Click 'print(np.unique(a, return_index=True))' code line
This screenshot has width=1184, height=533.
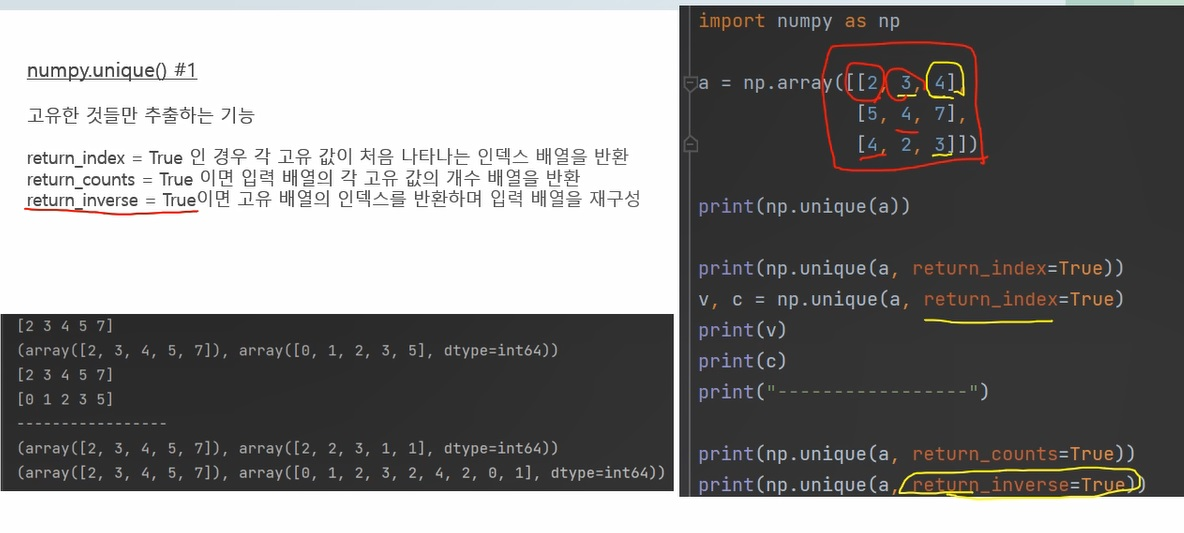click(911, 268)
